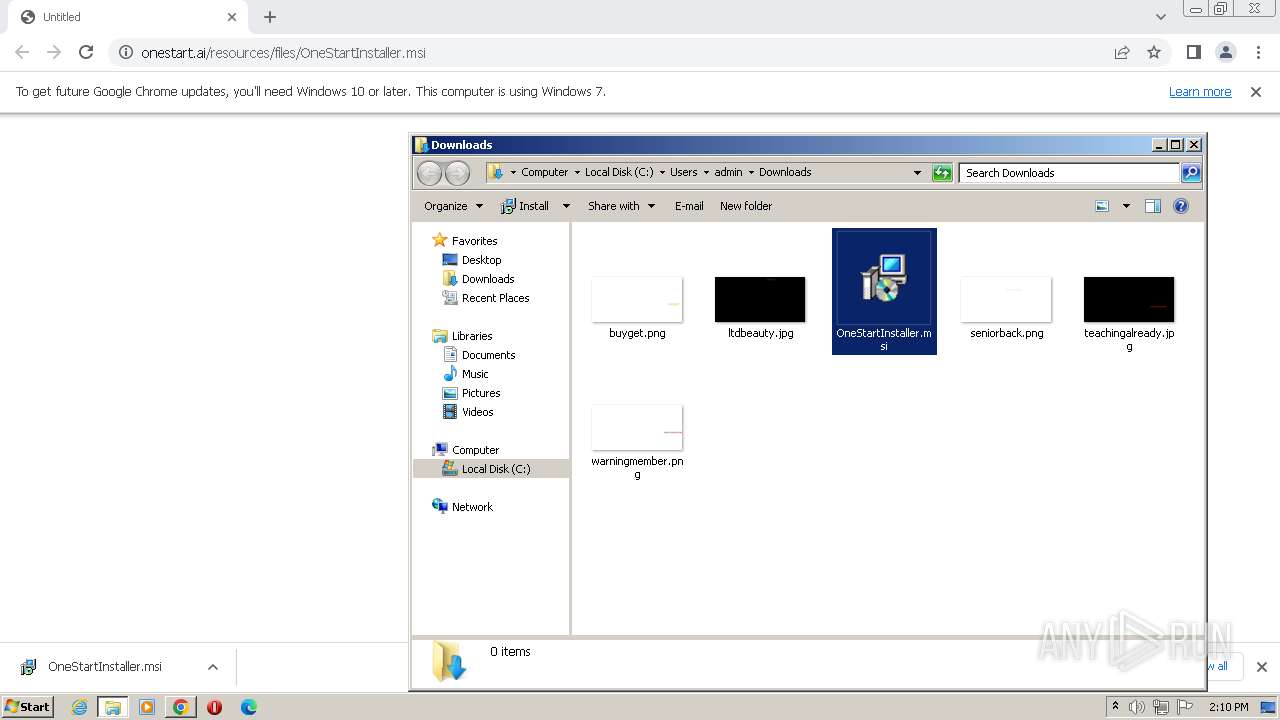Toggle Chrome side panel

[1193, 52]
